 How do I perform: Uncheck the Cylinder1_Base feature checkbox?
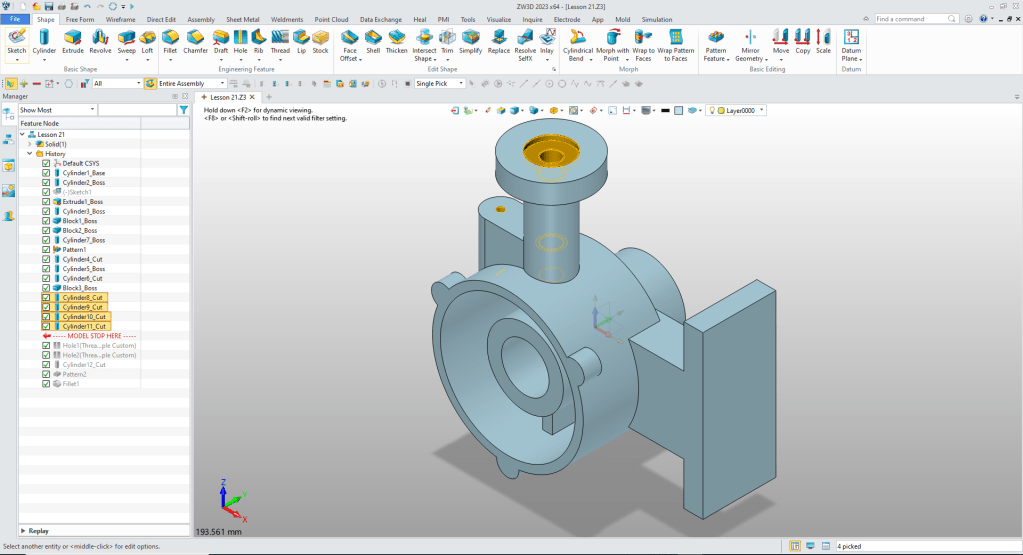click(46, 173)
